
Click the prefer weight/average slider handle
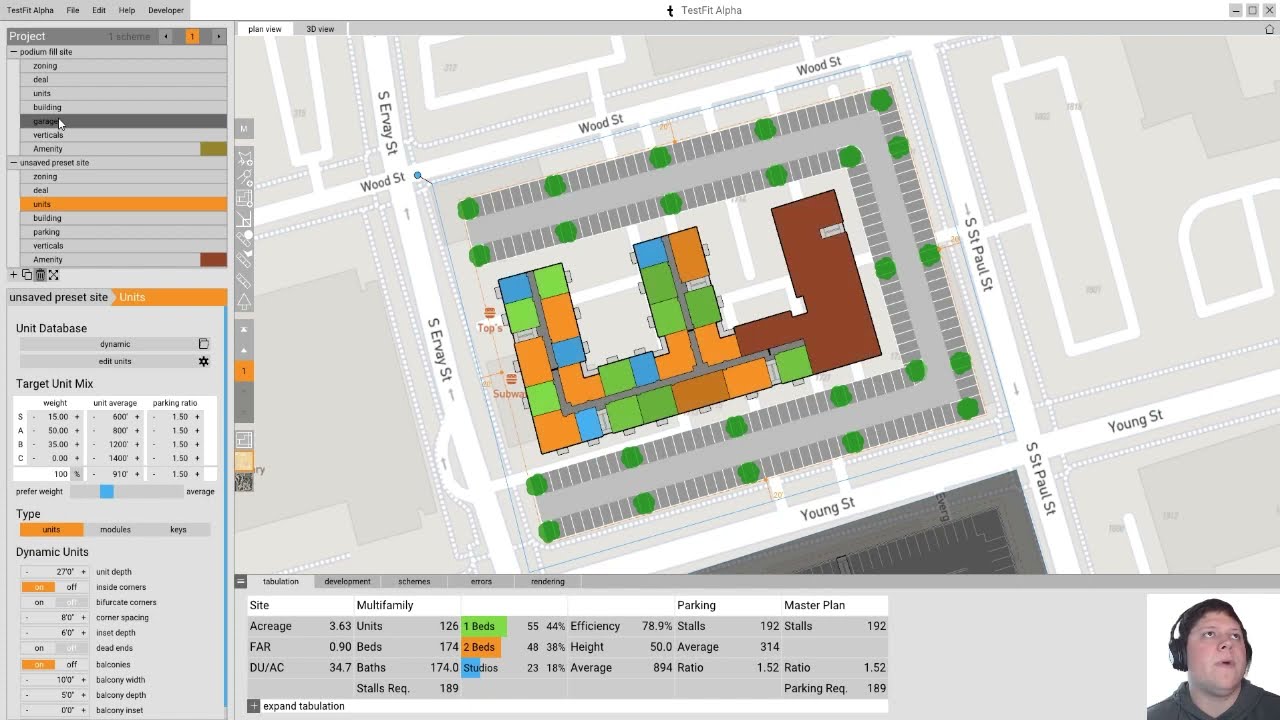[x=107, y=491]
